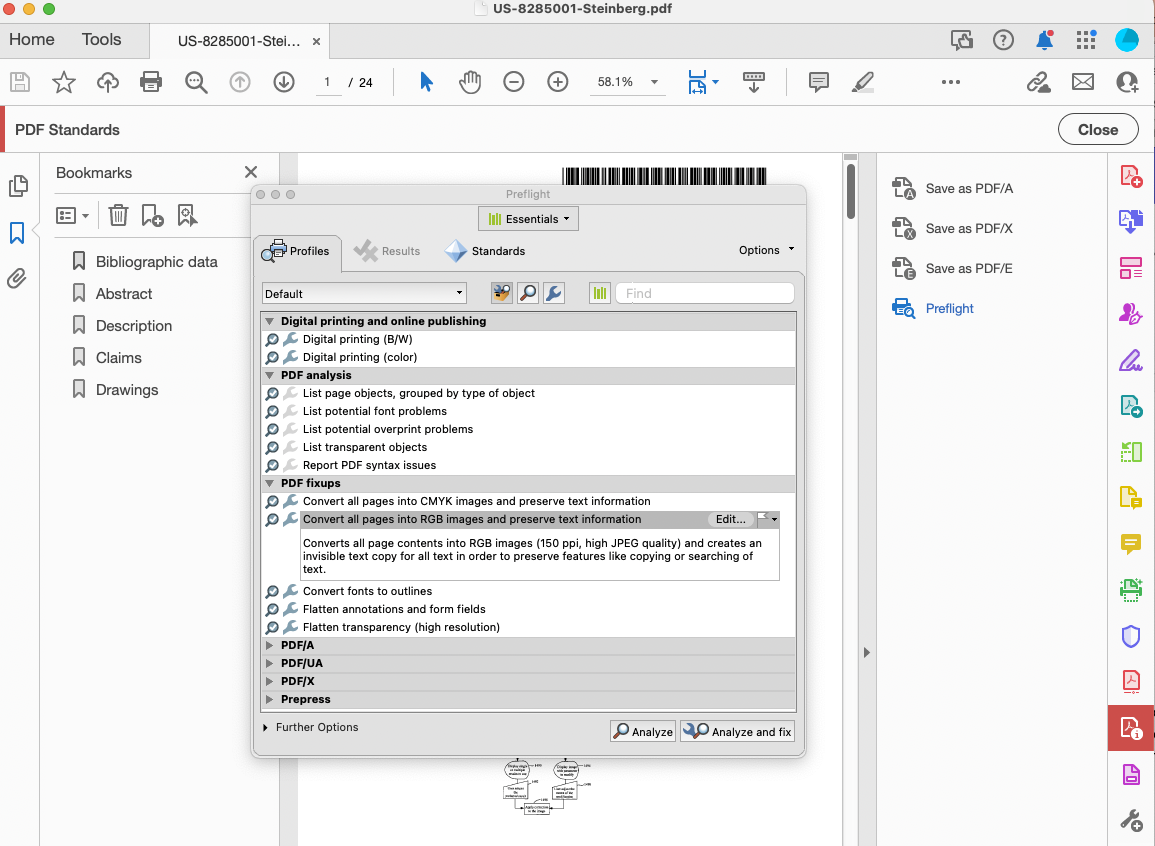Select the hand pan tool
Screen dimensions: 1155x846
(x=470, y=82)
